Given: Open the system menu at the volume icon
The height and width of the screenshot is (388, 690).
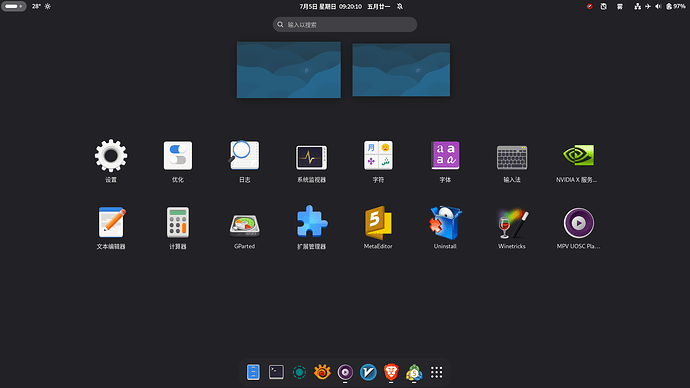Looking at the screenshot, I should click(x=658, y=6).
